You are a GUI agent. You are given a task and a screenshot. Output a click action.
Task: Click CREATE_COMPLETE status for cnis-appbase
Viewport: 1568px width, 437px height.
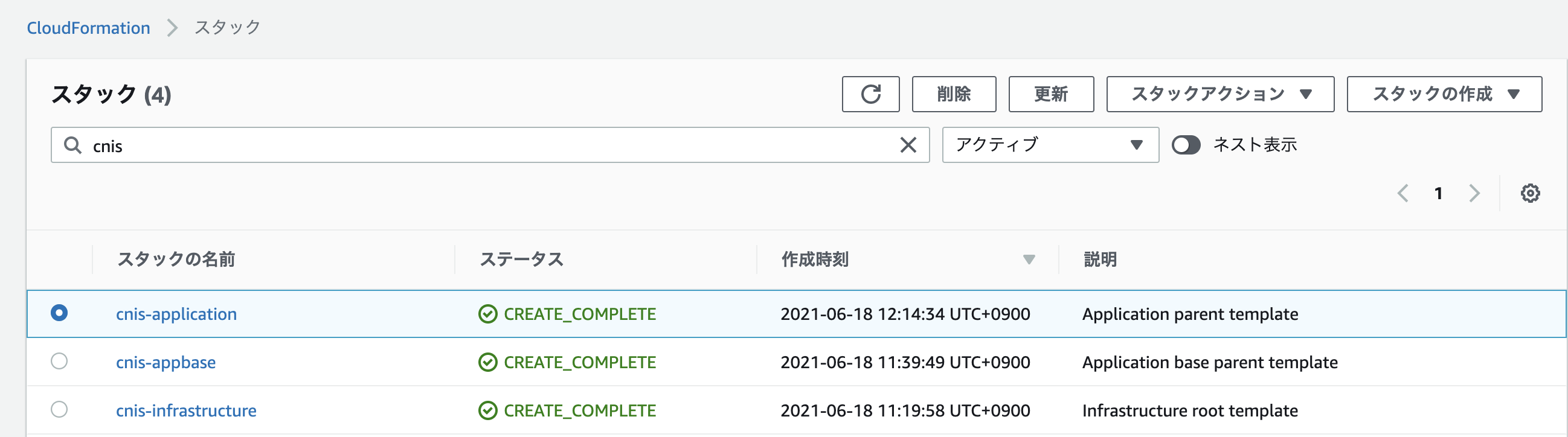(x=579, y=362)
